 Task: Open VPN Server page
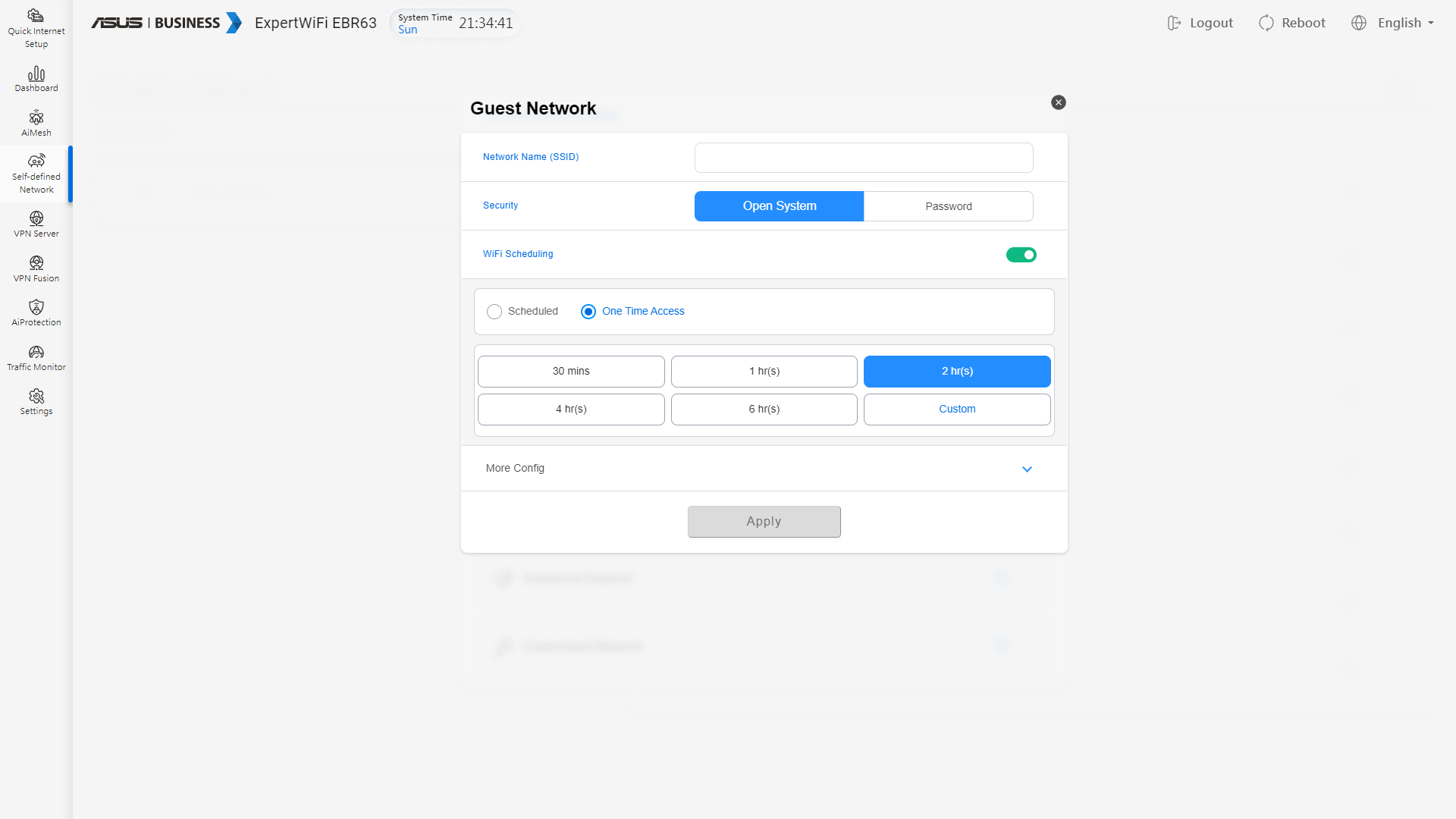point(36,224)
